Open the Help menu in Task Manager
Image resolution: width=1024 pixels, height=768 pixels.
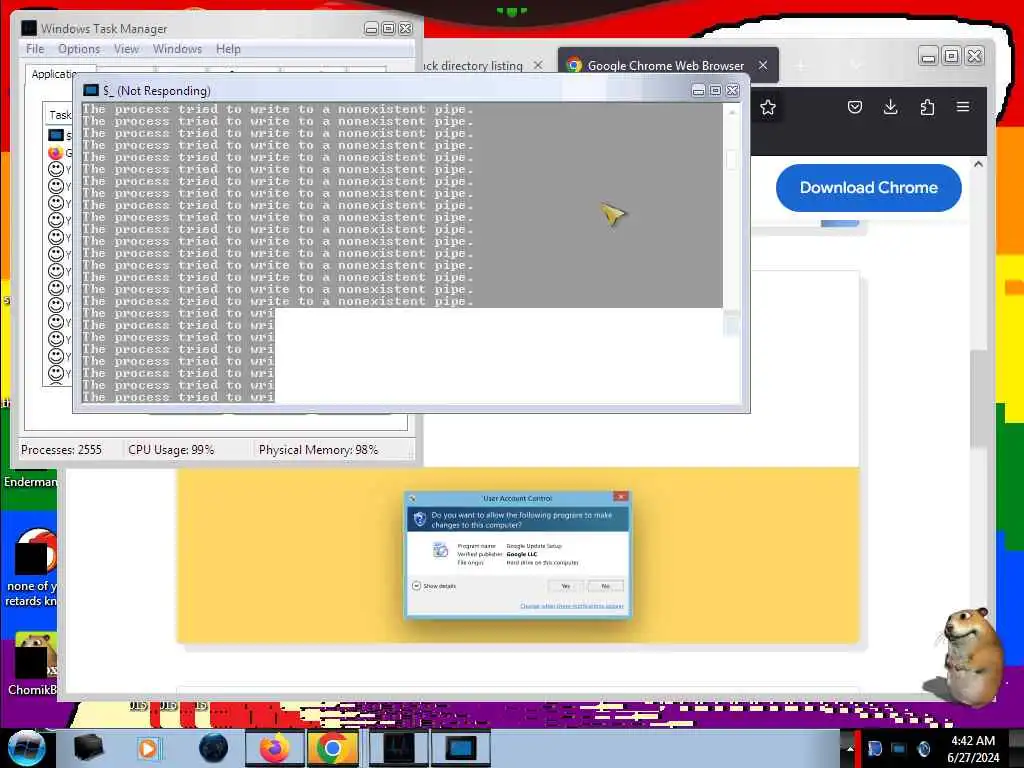(x=228, y=49)
